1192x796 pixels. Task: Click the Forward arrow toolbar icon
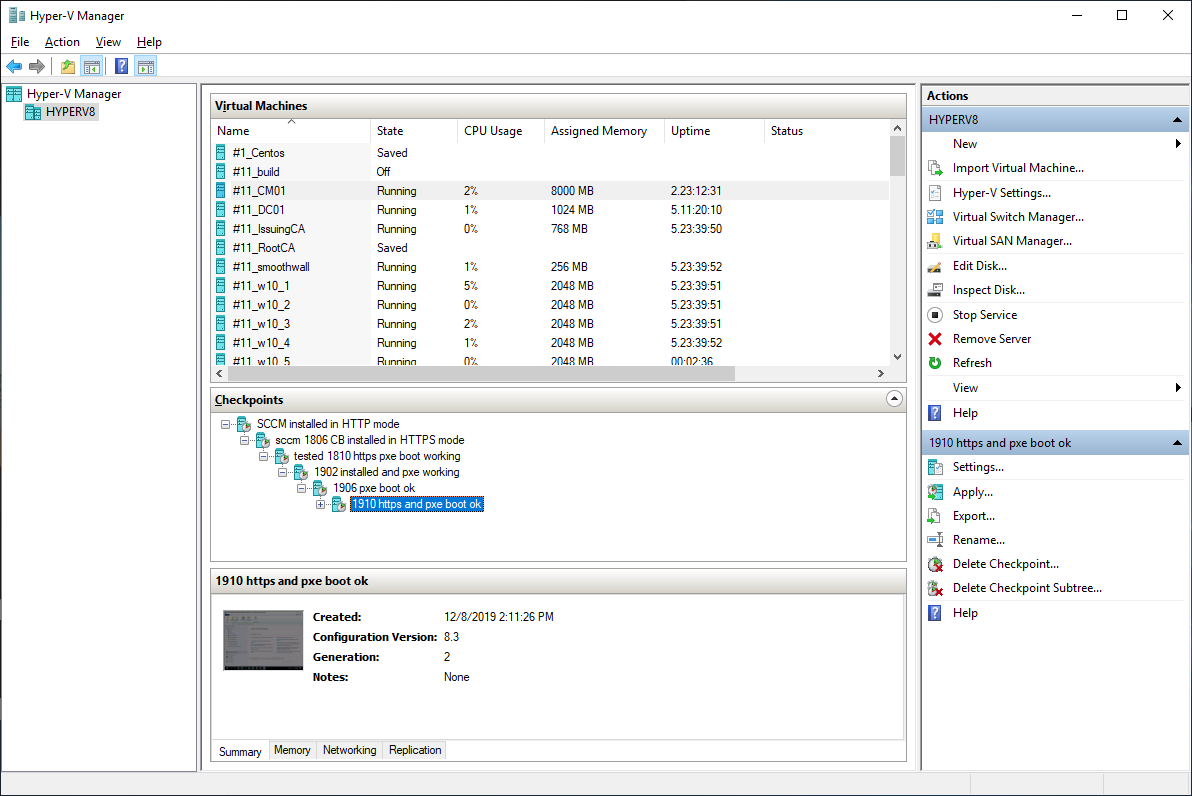click(x=36, y=67)
